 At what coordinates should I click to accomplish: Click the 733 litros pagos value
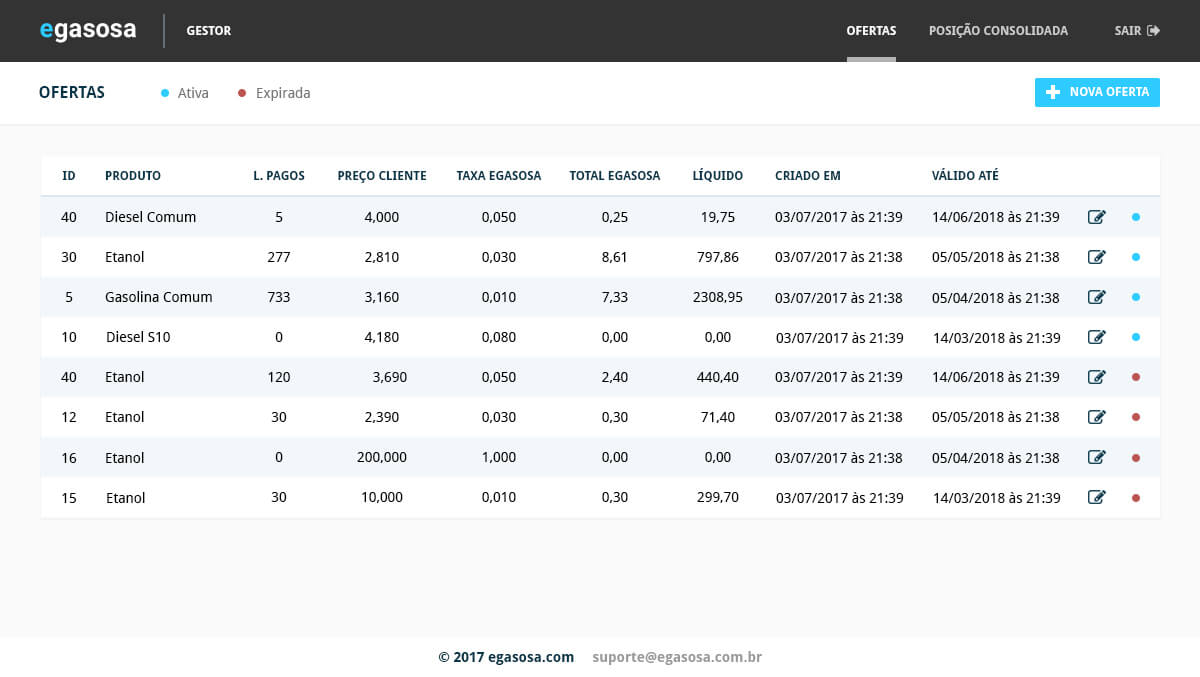(x=279, y=297)
